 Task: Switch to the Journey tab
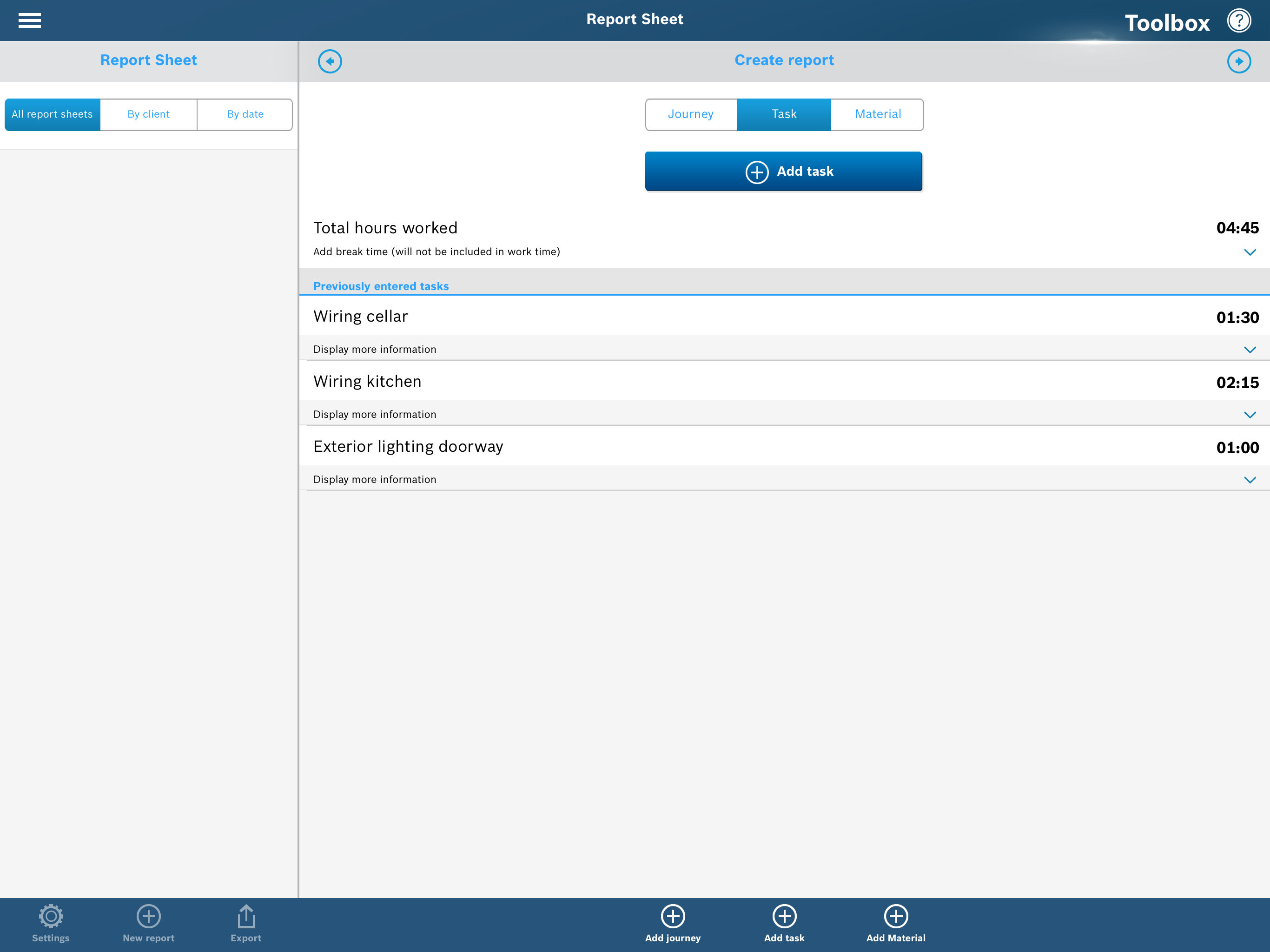[691, 114]
